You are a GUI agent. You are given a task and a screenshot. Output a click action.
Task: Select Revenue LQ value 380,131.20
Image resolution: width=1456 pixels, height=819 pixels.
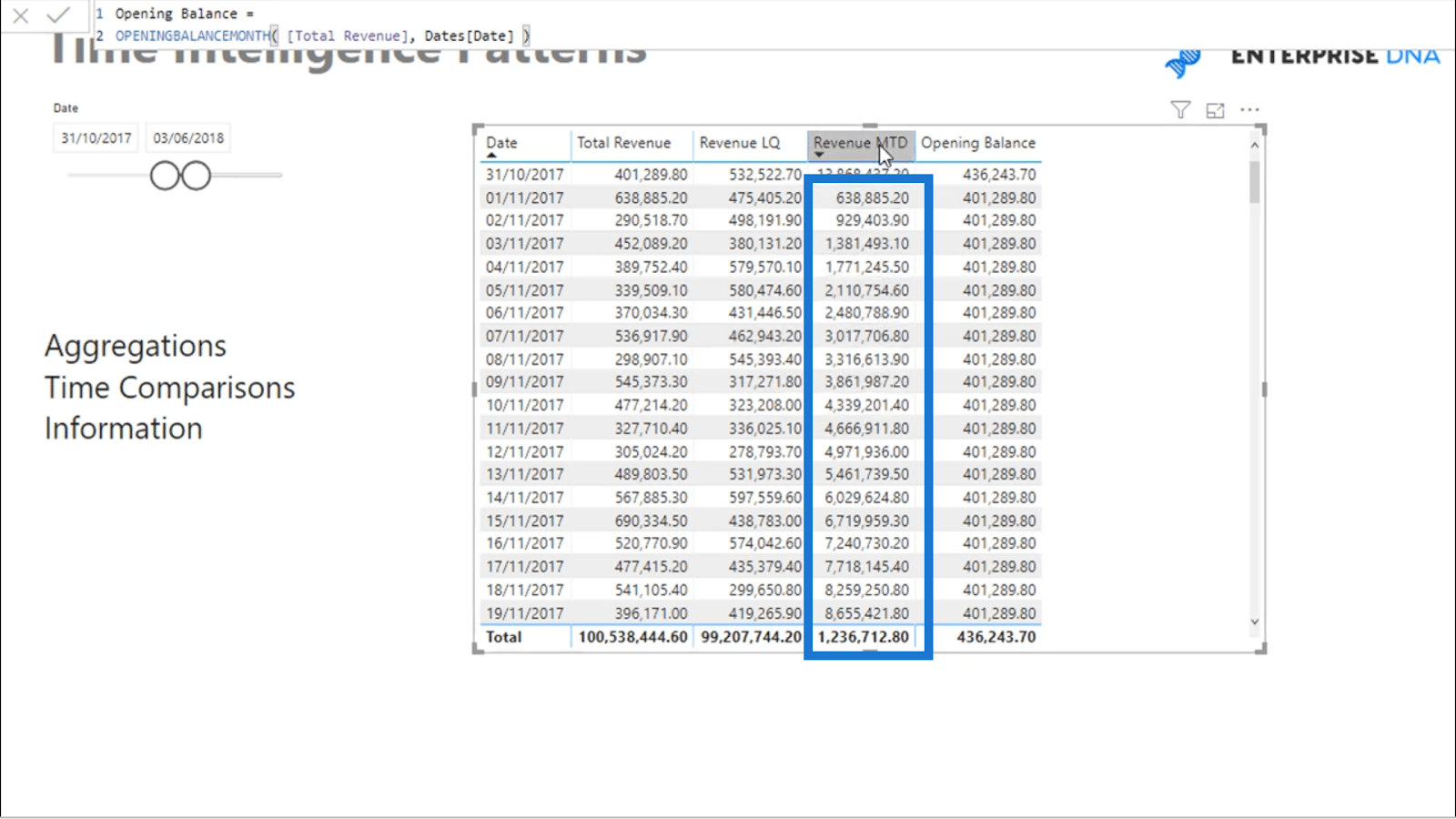[x=765, y=244]
